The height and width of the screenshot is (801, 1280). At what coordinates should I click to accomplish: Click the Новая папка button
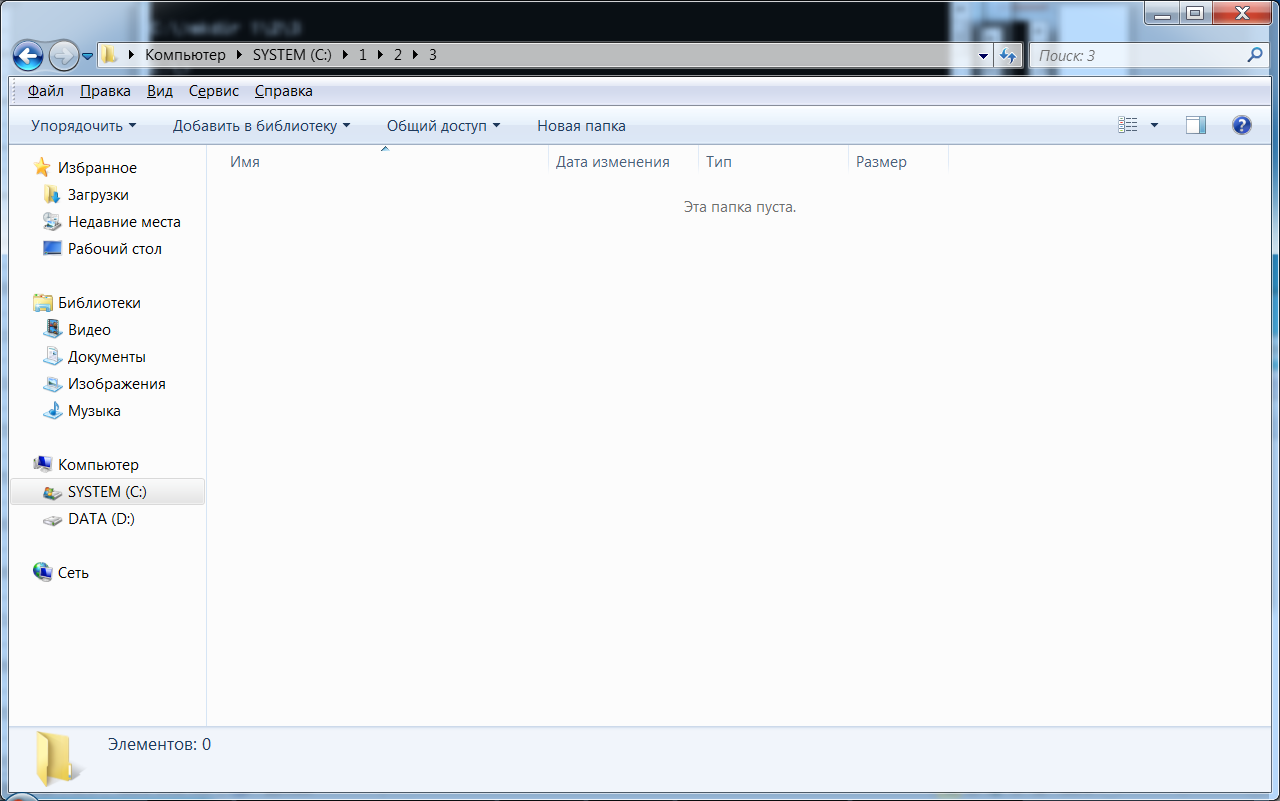tap(581, 126)
